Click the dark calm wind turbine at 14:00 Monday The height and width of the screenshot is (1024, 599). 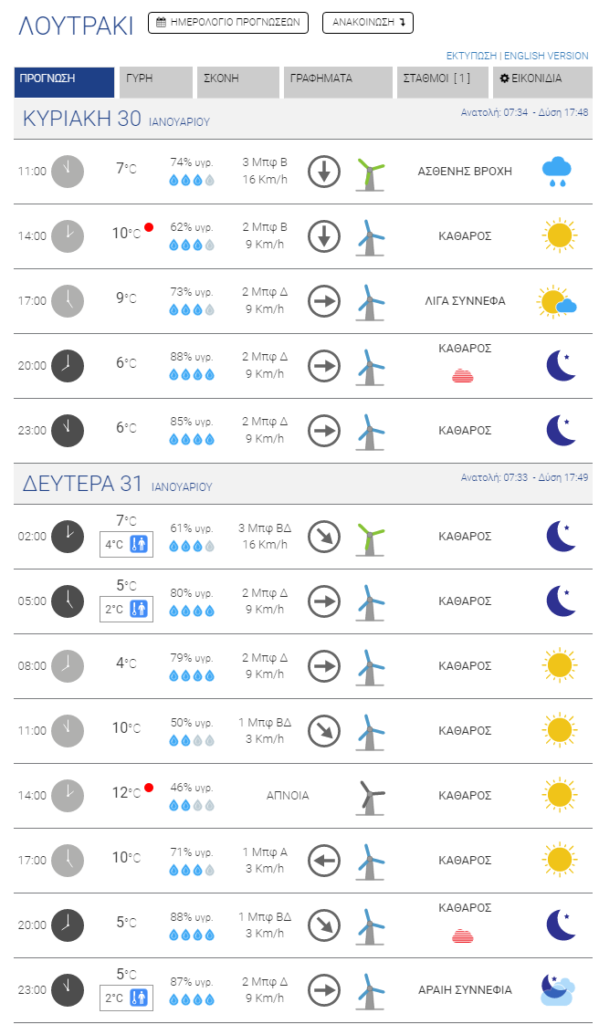point(370,797)
